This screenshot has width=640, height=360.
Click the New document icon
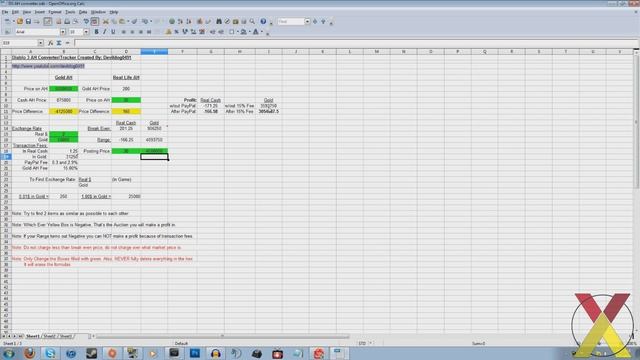click(x=7, y=21)
